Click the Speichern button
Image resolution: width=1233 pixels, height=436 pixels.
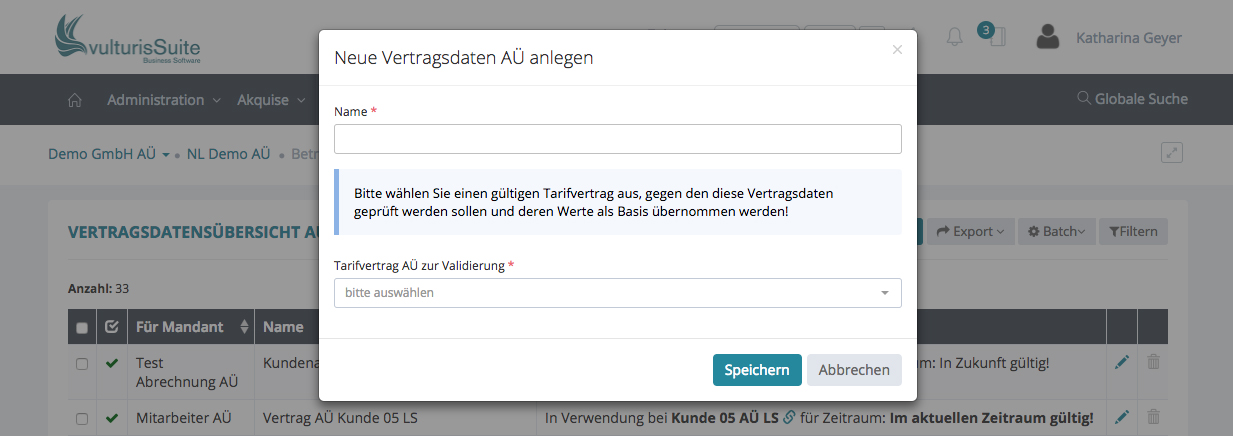pyautogui.click(x=756, y=370)
